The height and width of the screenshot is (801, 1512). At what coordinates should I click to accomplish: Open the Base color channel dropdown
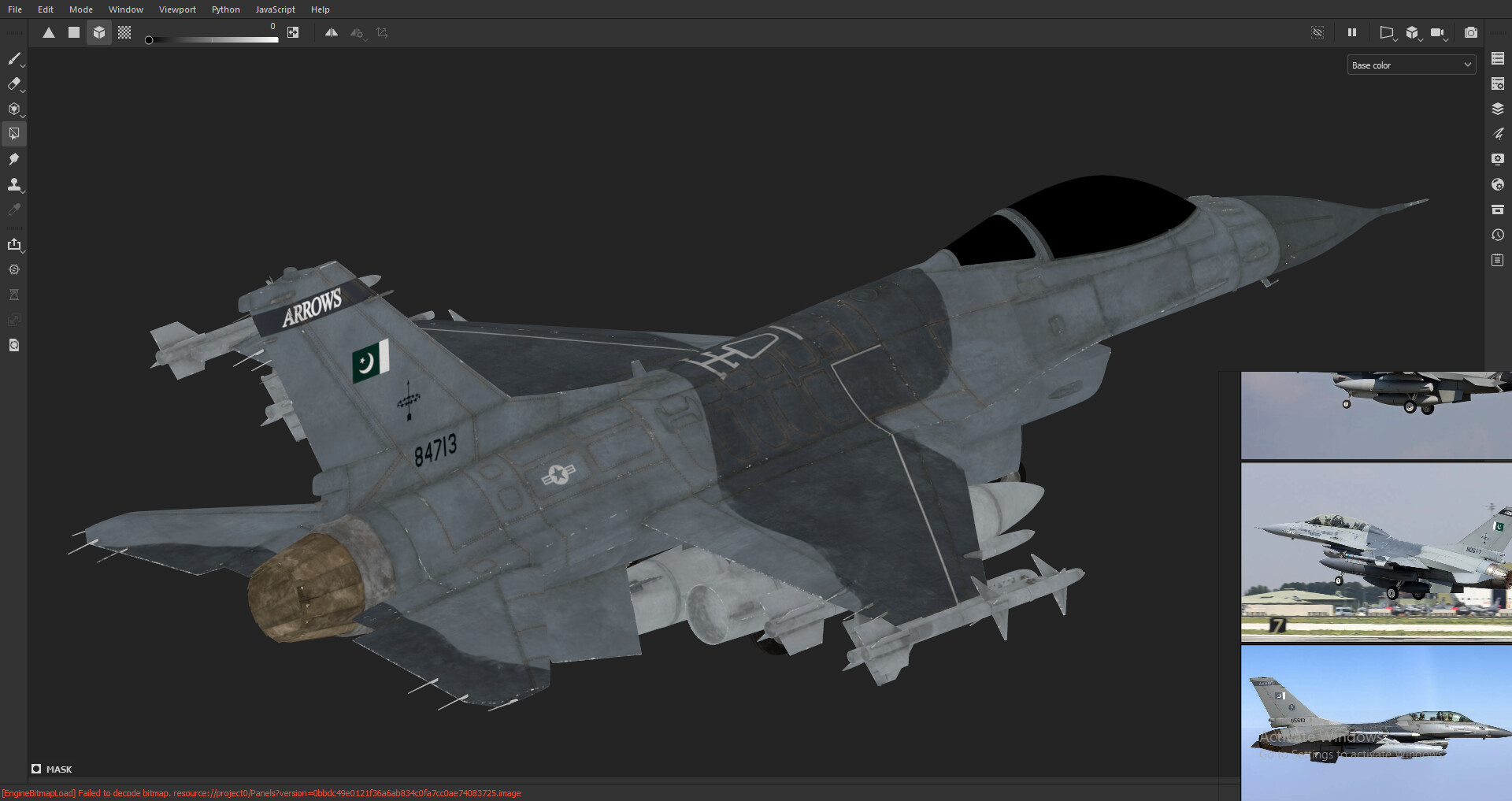1410,65
